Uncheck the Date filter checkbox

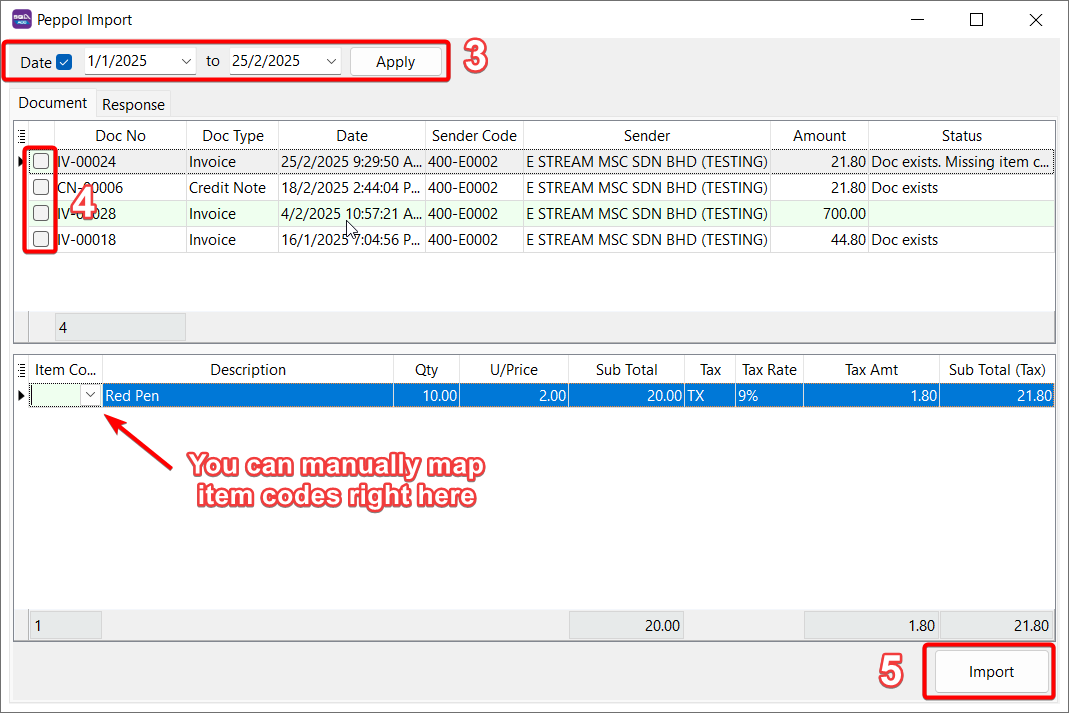point(64,62)
